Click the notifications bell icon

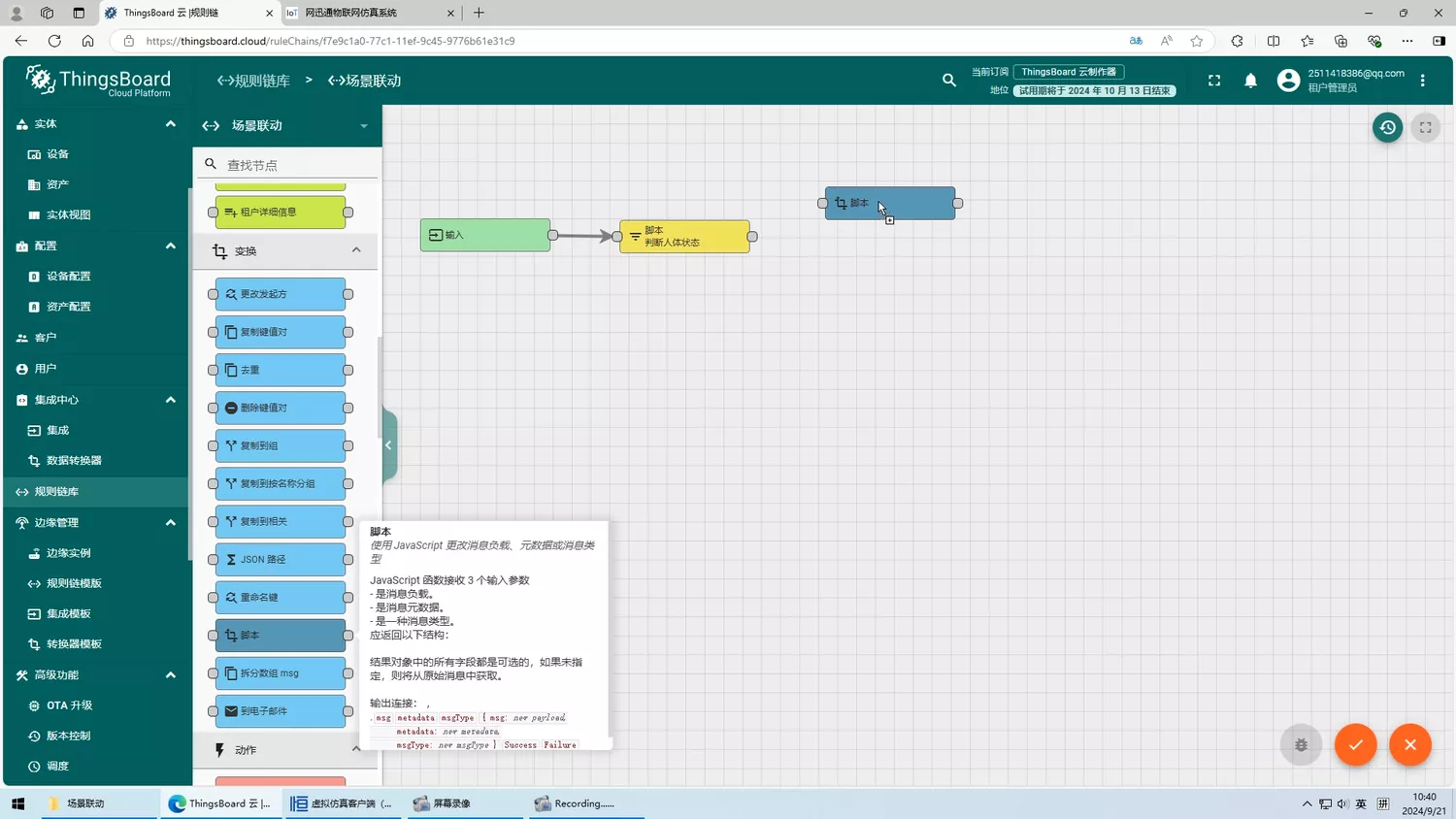pyautogui.click(x=1250, y=81)
